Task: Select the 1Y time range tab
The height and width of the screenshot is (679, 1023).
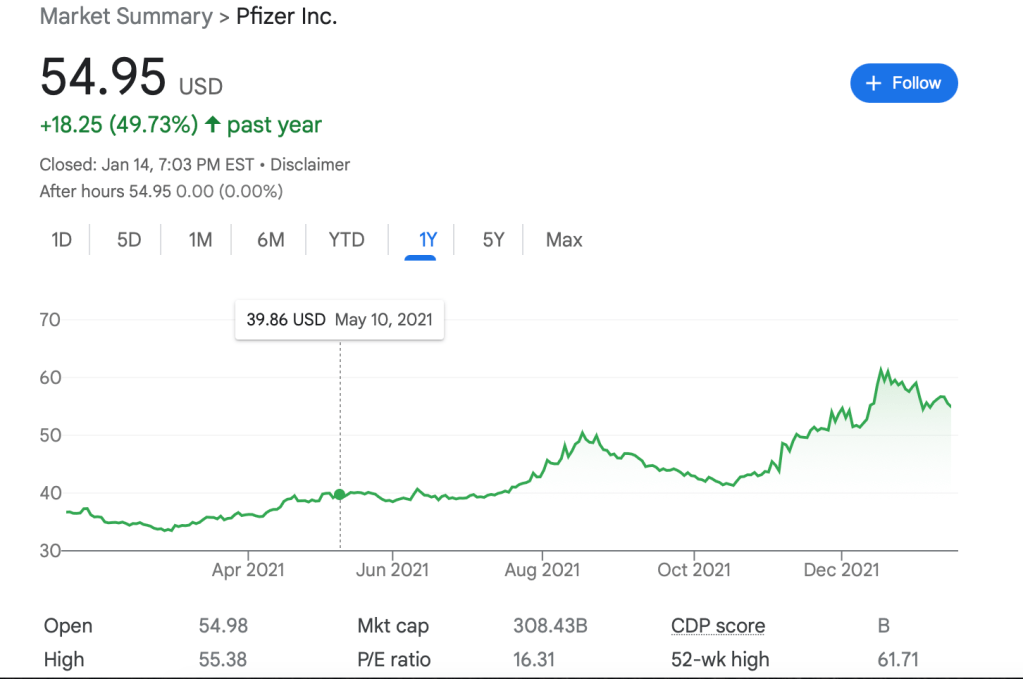Action: pyautogui.click(x=428, y=240)
